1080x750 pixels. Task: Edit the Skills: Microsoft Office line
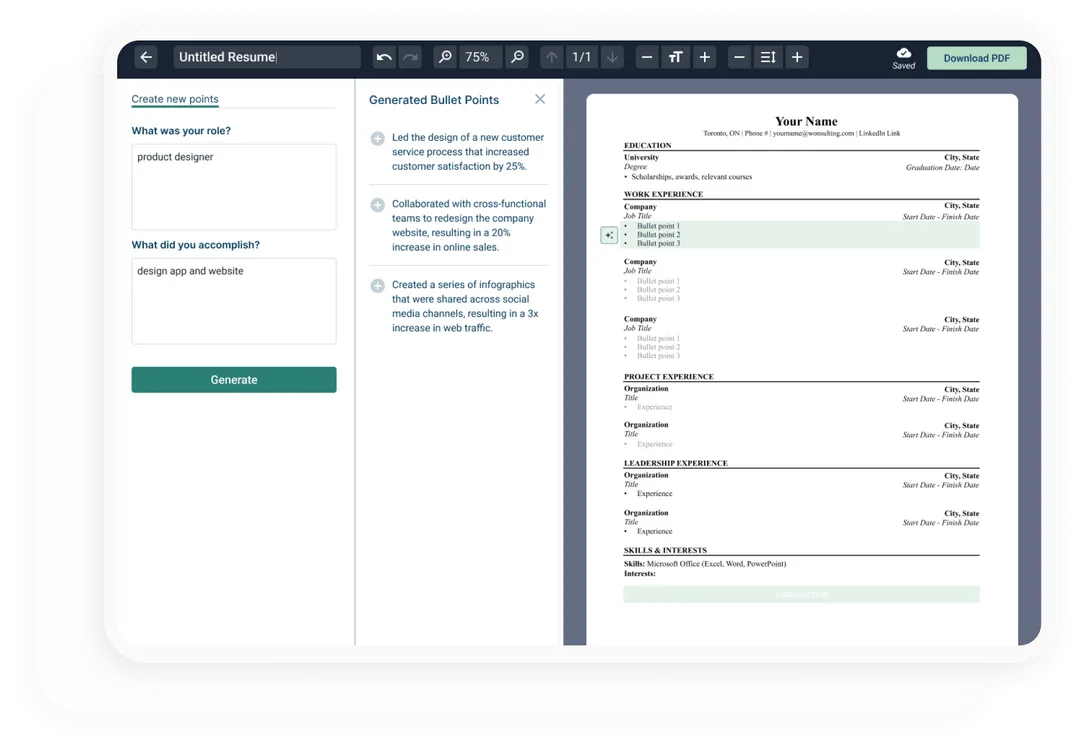click(x=705, y=564)
